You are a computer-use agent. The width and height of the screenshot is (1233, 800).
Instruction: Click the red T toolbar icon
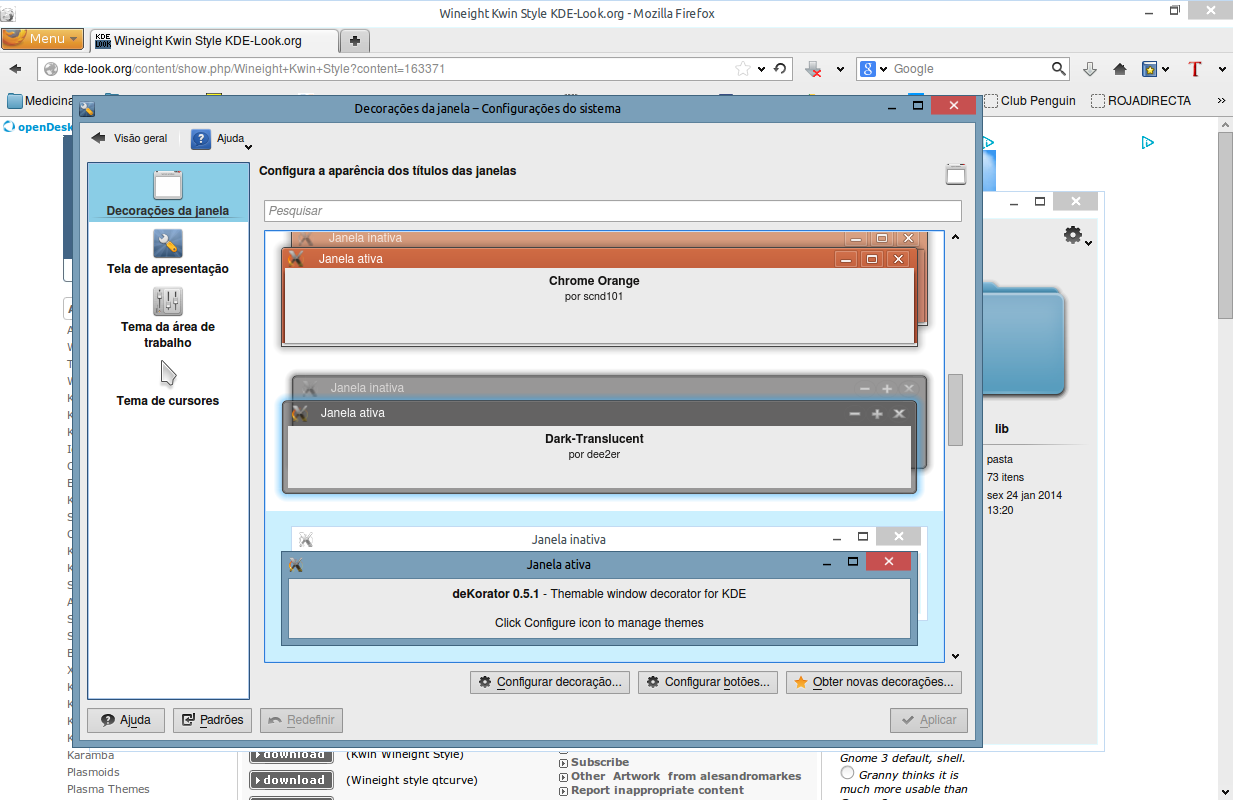(x=1194, y=69)
